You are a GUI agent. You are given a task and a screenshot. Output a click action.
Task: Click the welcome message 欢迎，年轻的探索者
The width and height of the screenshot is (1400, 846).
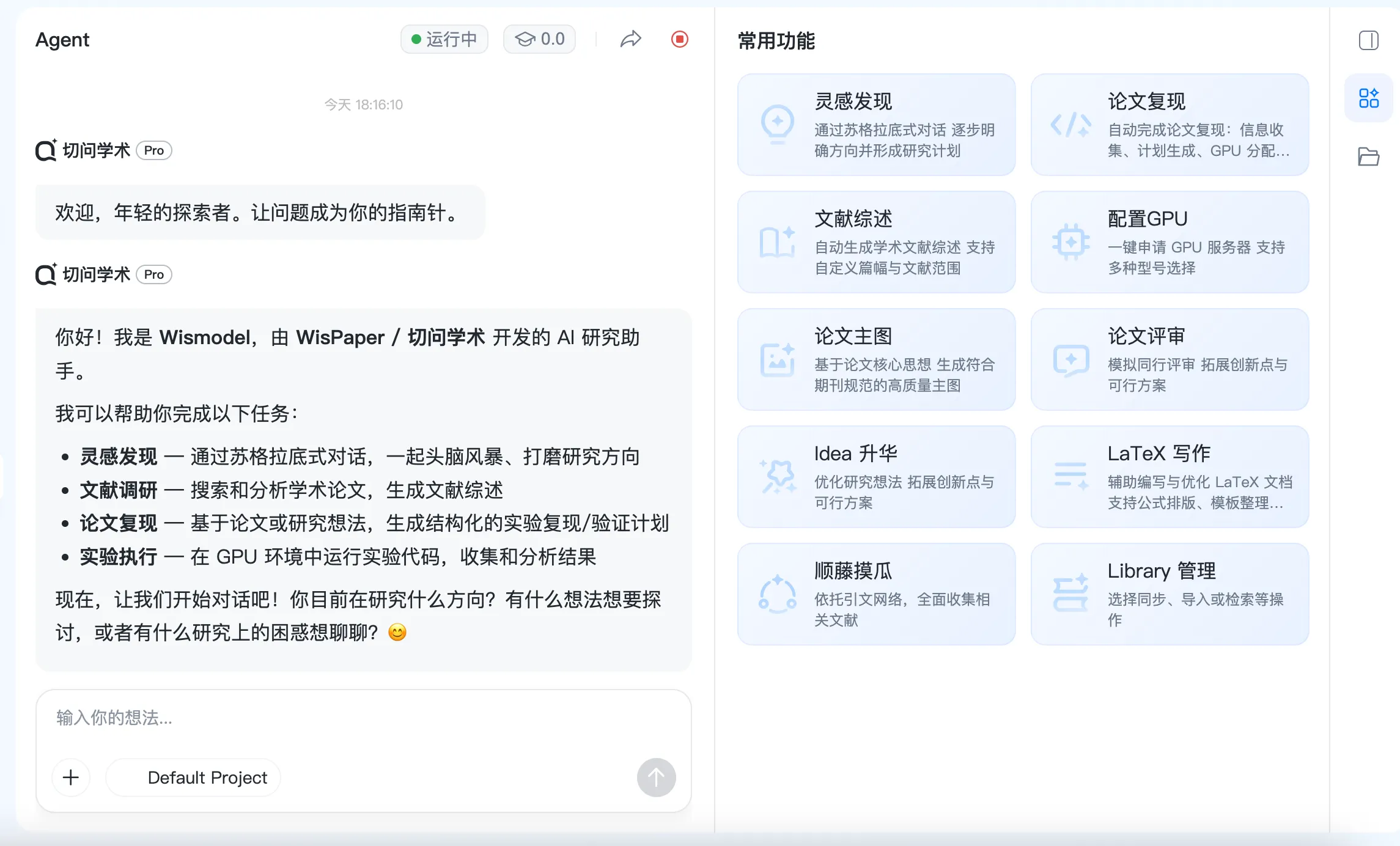tap(260, 213)
